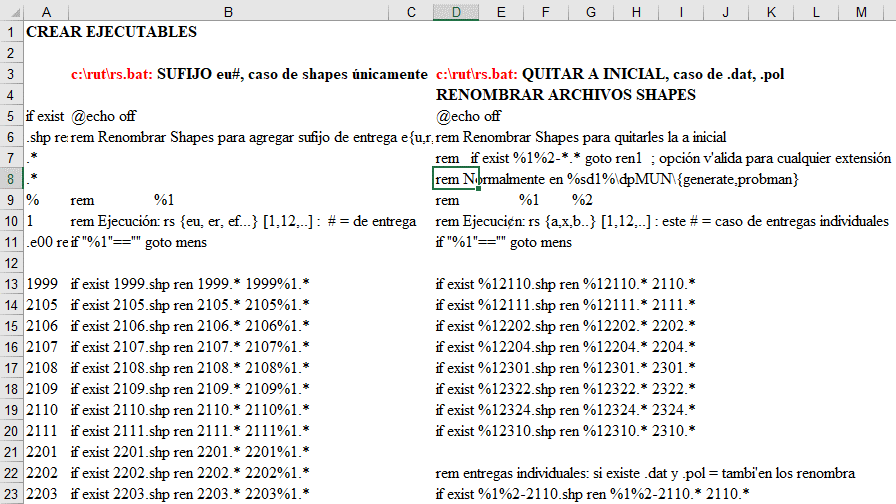896x504 pixels.
Task: Select column H header
Action: (636, 12)
